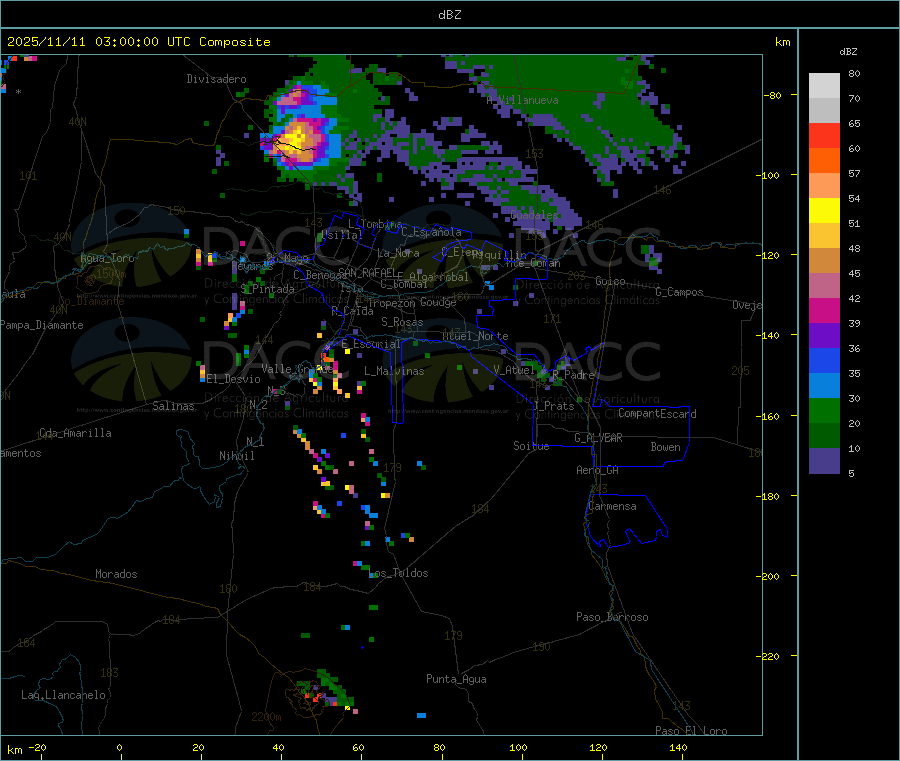Image resolution: width=900 pixels, height=761 pixels.
Task: Click the 'Cuadales' map label
Action: (x=534, y=215)
